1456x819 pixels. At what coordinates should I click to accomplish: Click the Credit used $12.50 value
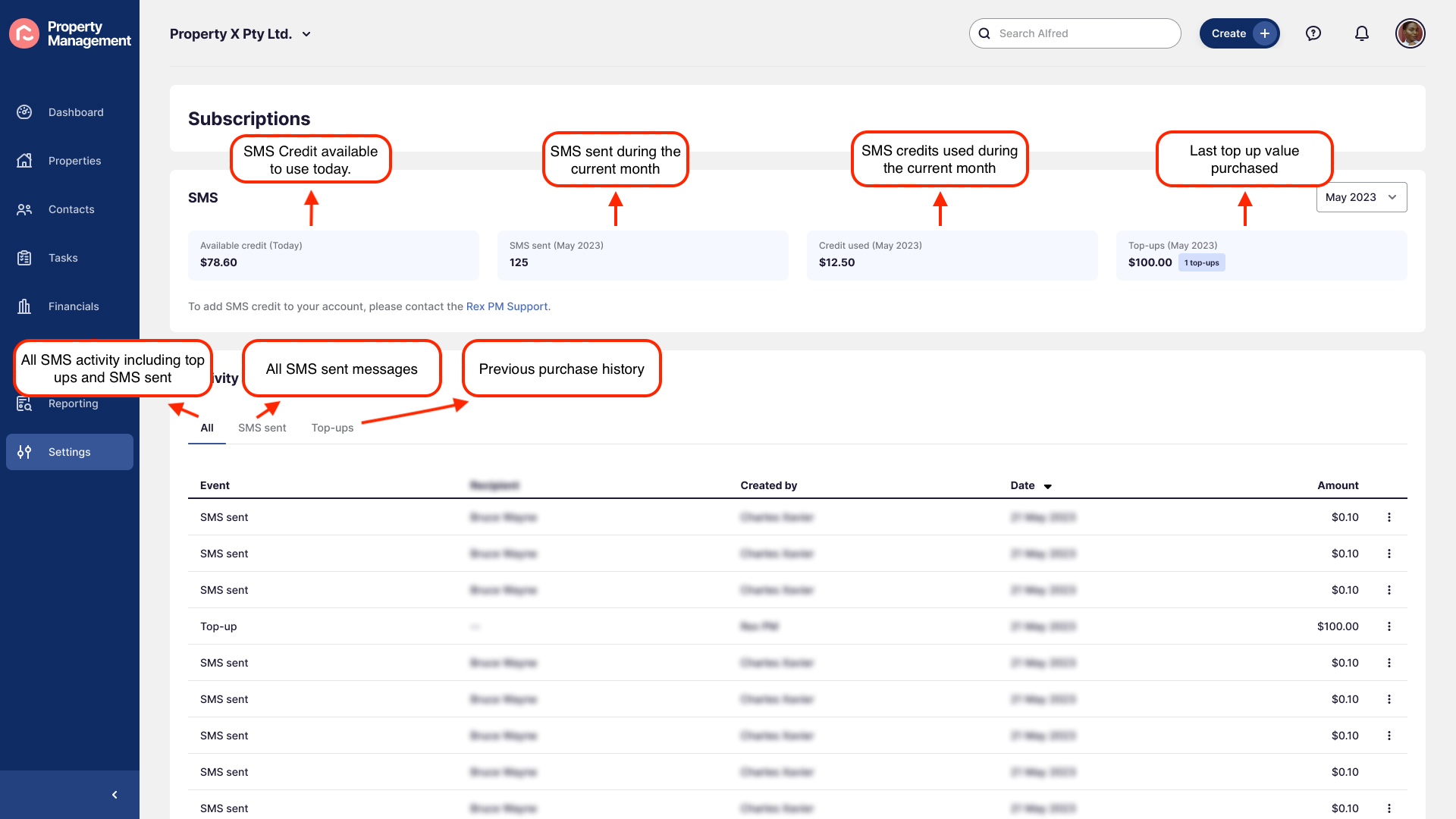click(836, 262)
